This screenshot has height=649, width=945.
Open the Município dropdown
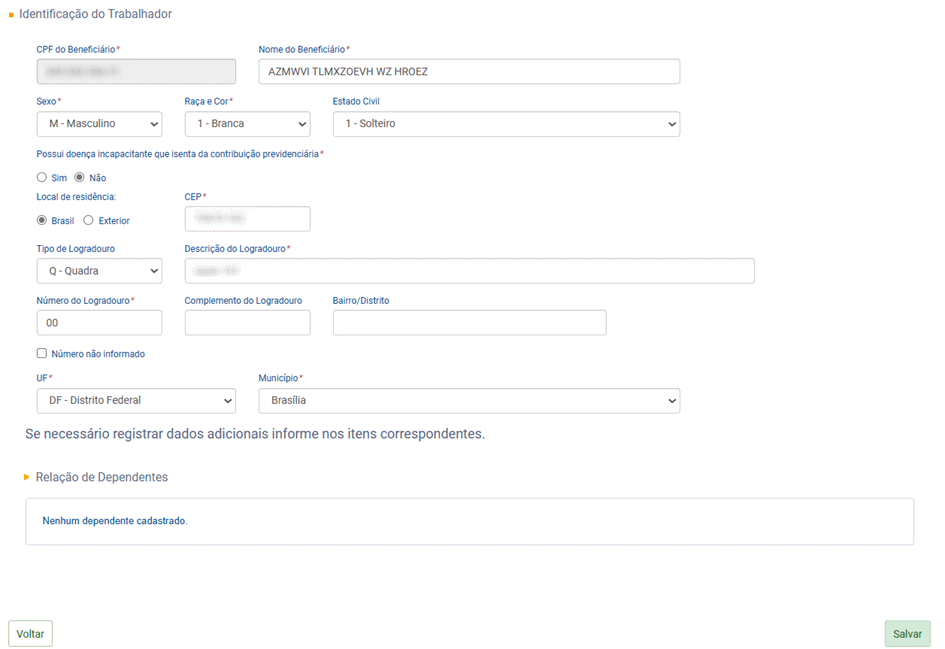tap(469, 401)
